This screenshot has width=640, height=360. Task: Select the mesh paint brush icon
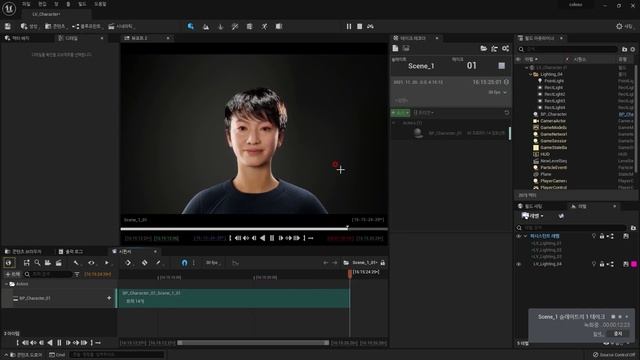pyautogui.click(x=235, y=27)
